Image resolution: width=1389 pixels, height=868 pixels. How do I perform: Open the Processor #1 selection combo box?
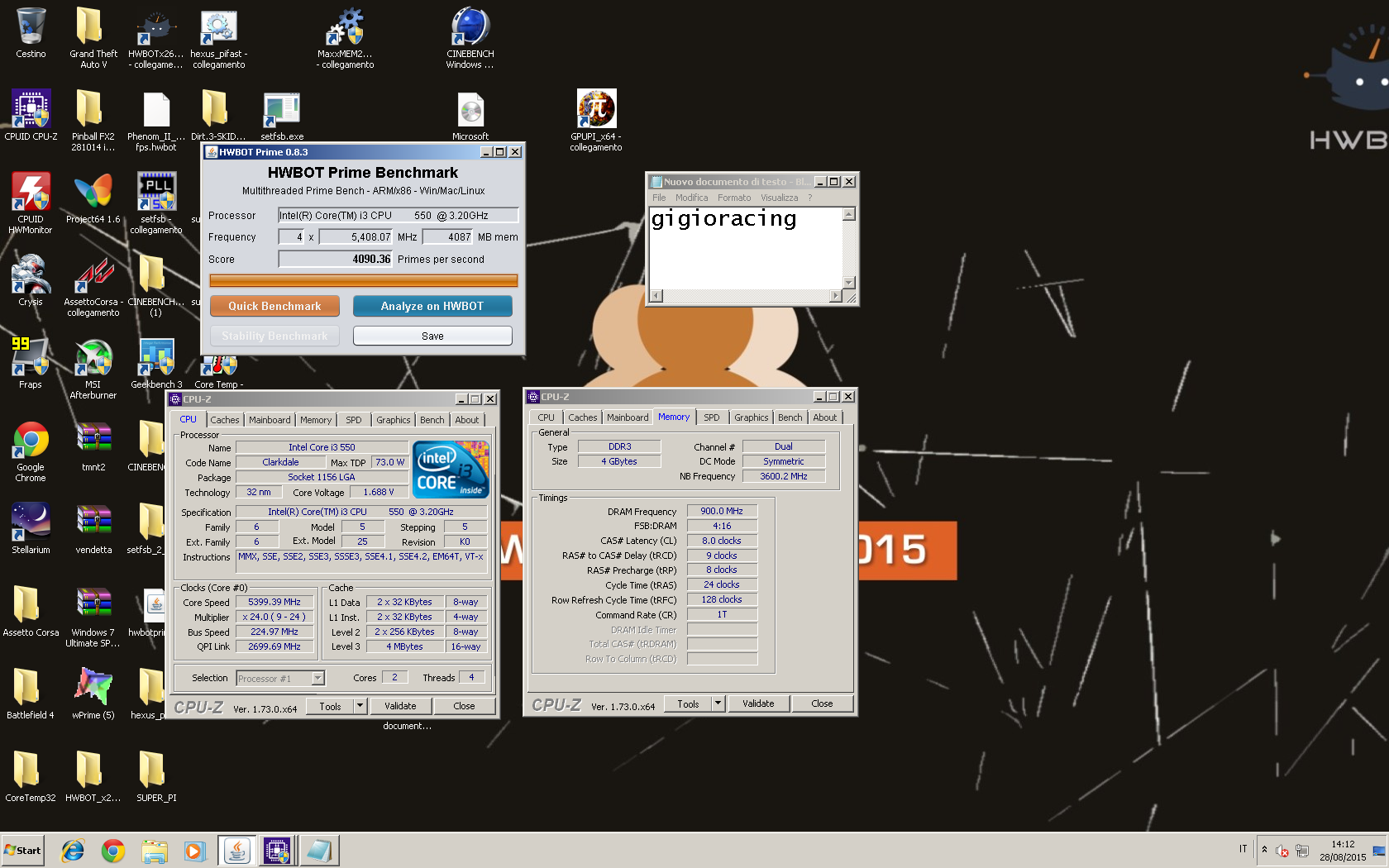point(280,678)
